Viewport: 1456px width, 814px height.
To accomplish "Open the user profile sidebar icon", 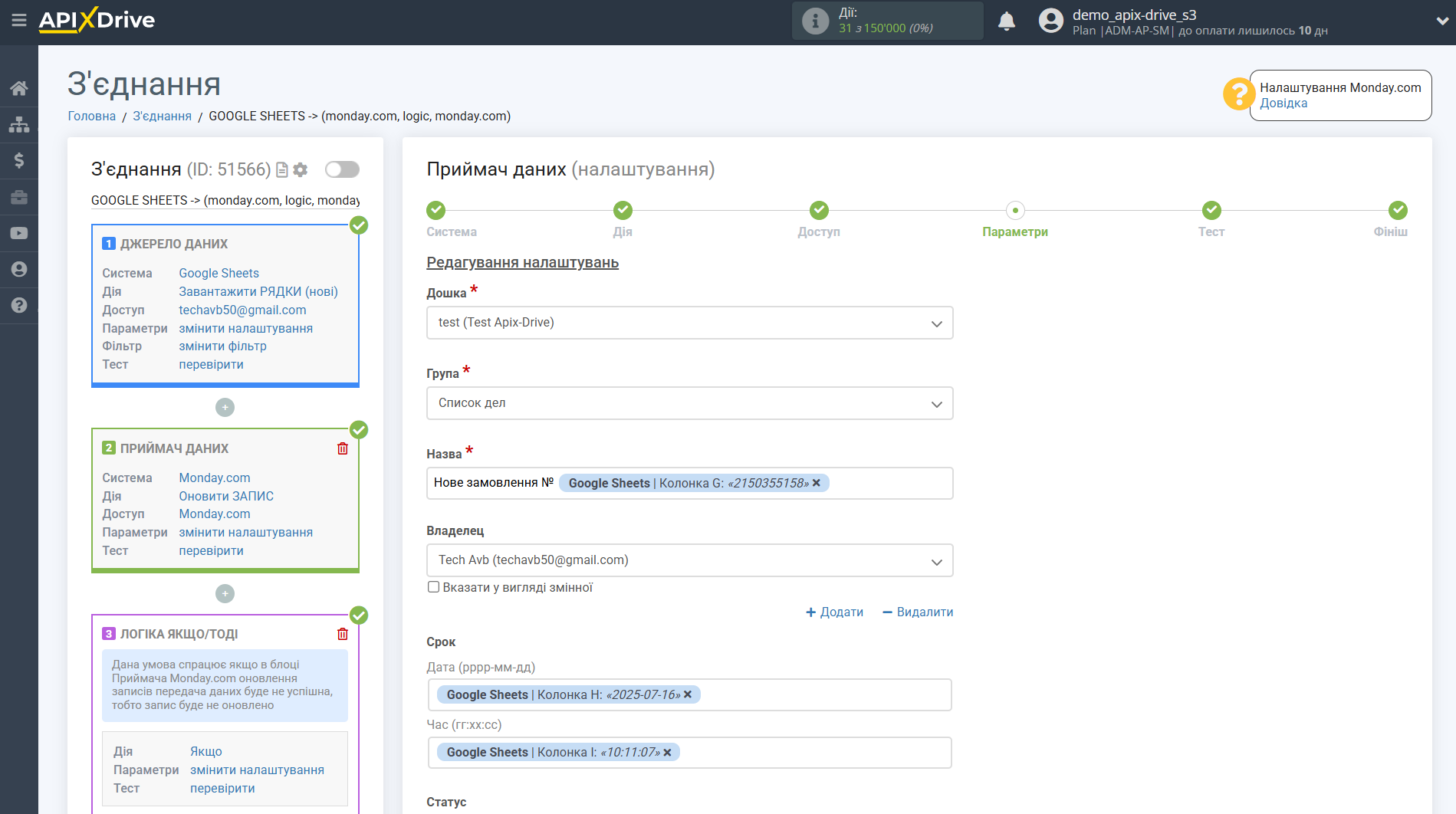I will point(19,269).
